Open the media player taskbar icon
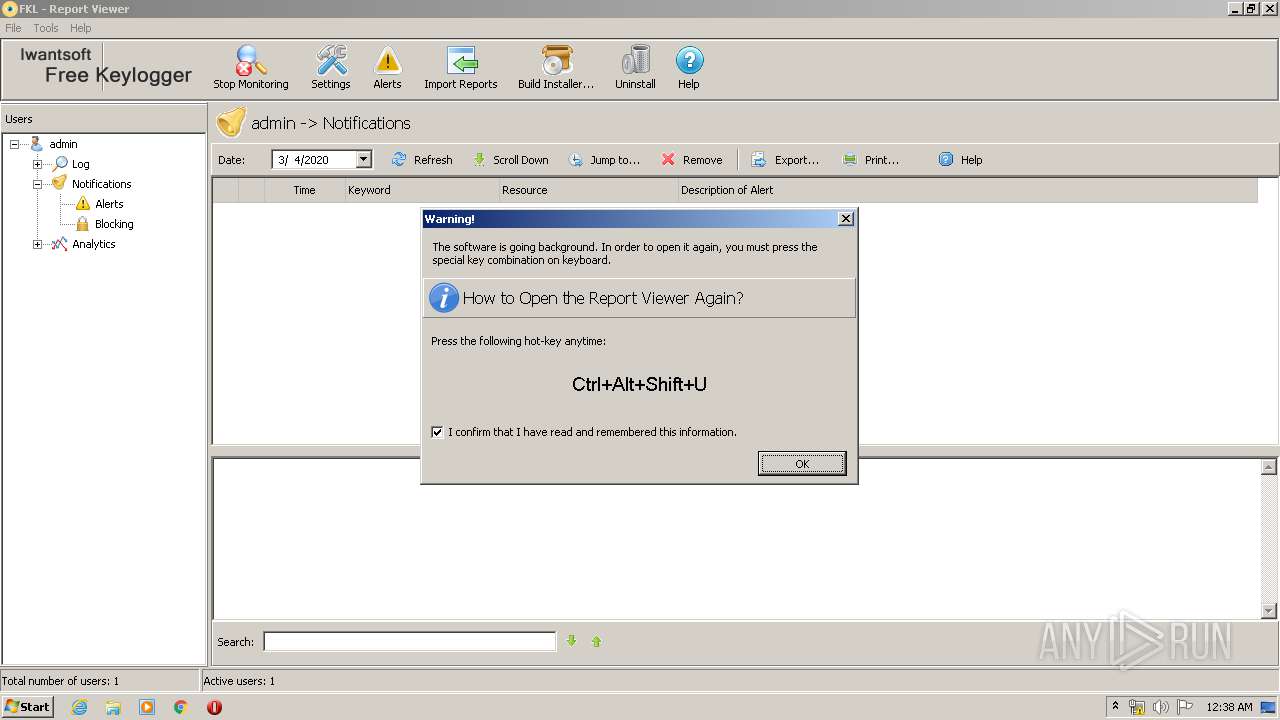The height and width of the screenshot is (720, 1280). pos(147,707)
